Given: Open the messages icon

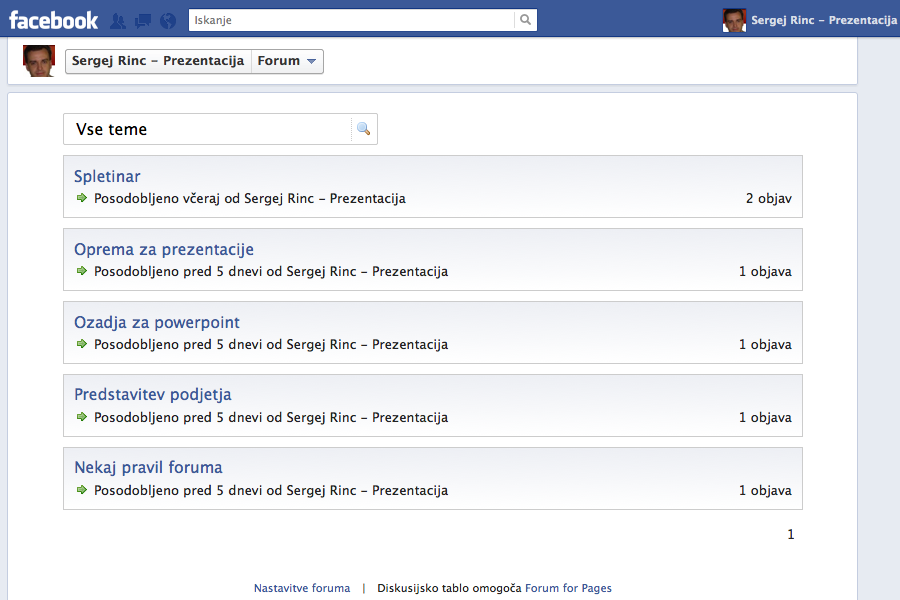Looking at the screenshot, I should pyautogui.click(x=142, y=20).
